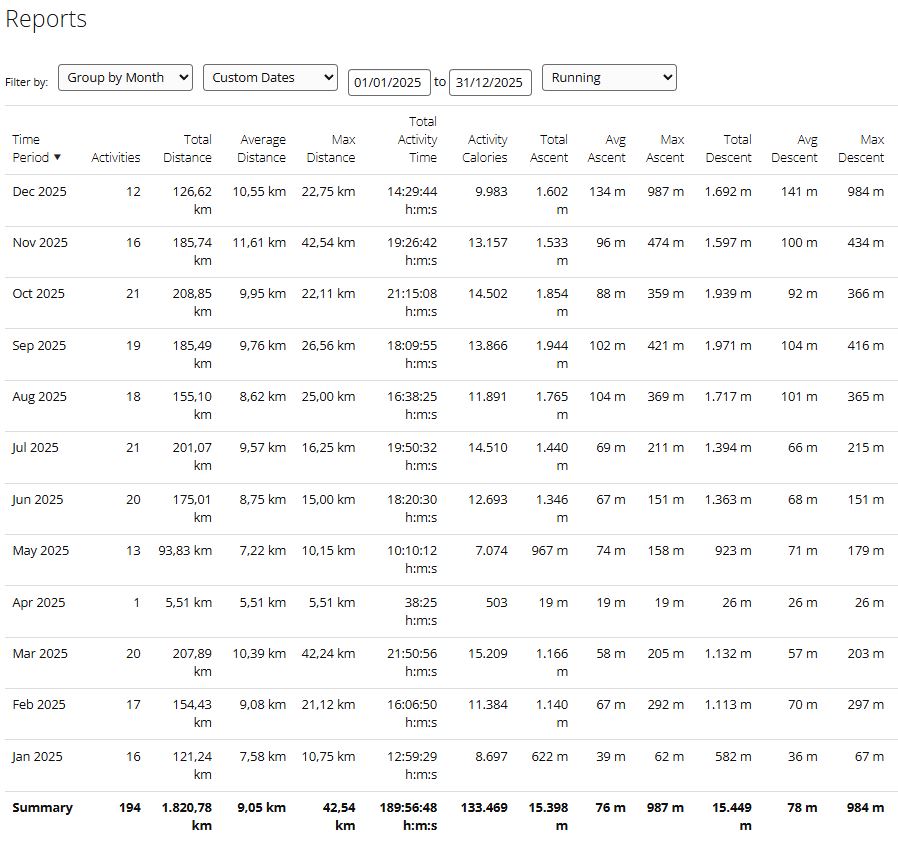Sort the table by Max Descent

coord(861,148)
